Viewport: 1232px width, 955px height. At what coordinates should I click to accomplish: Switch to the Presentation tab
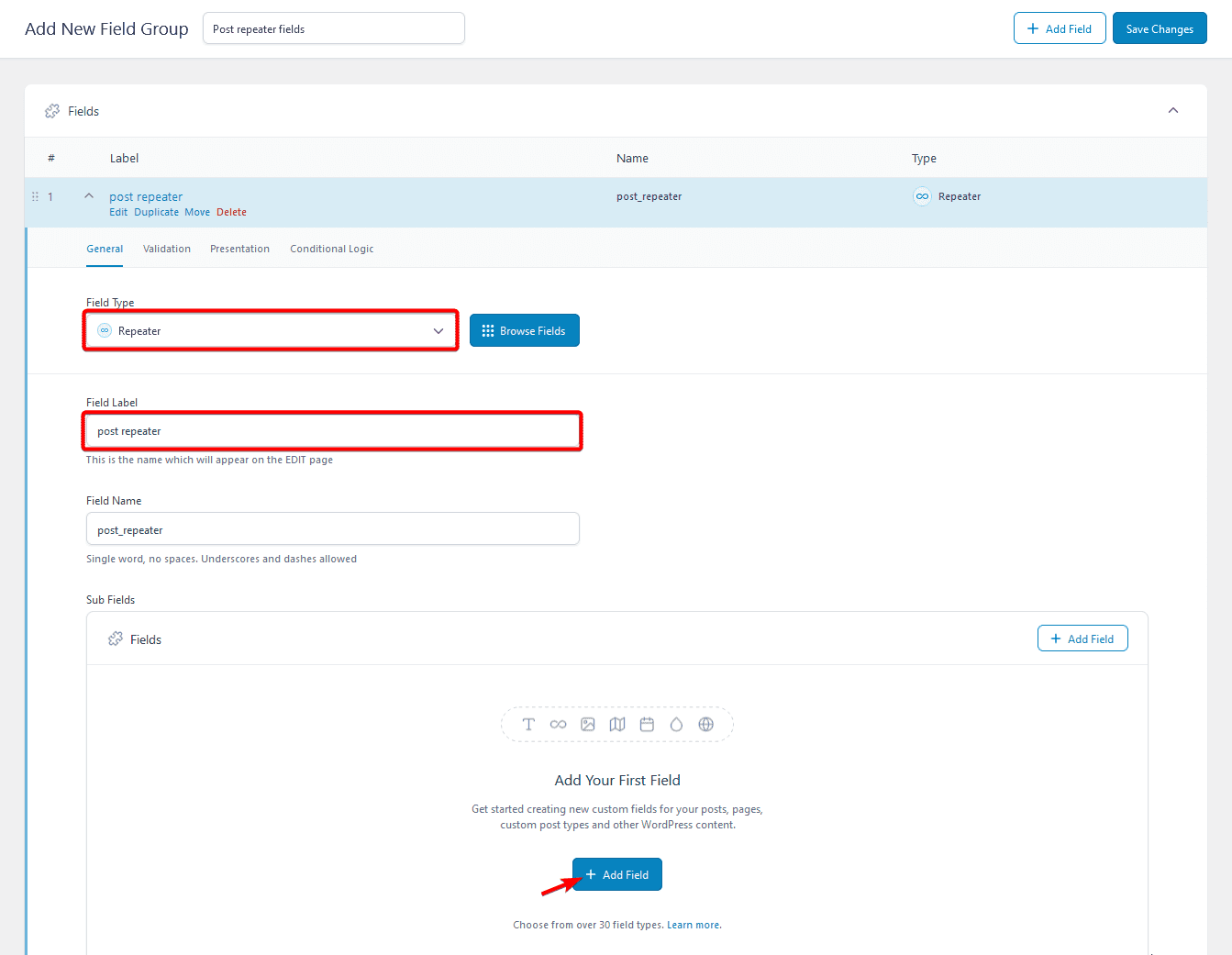tap(239, 248)
